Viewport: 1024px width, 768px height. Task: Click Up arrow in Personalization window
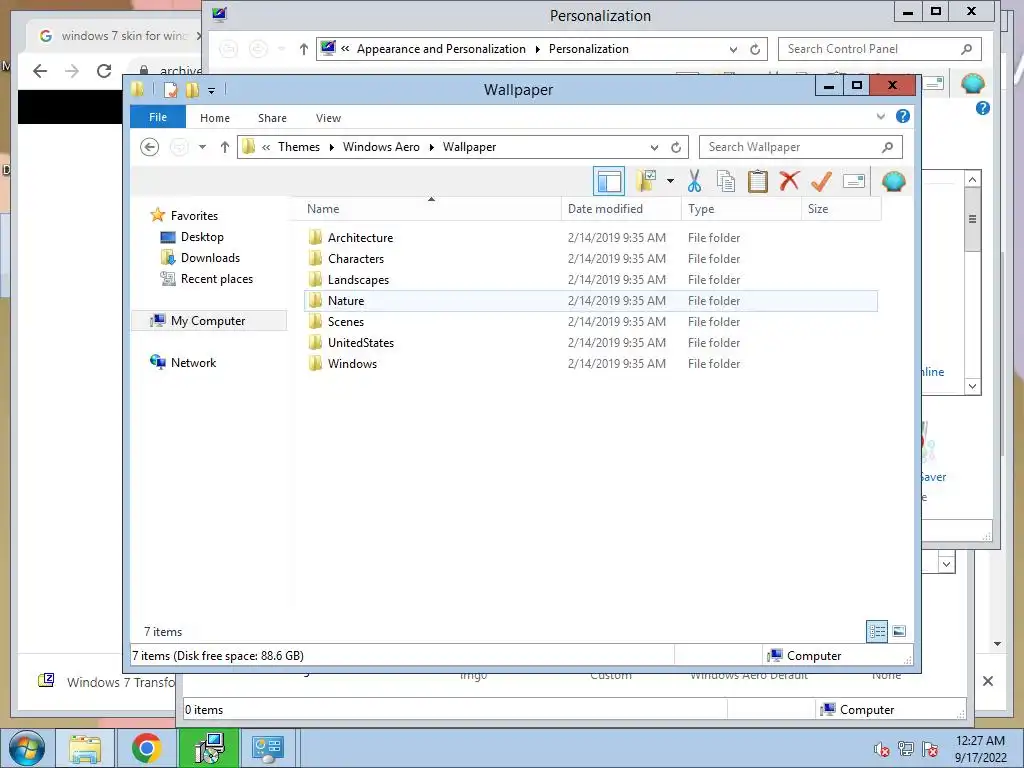pyautogui.click(x=304, y=49)
